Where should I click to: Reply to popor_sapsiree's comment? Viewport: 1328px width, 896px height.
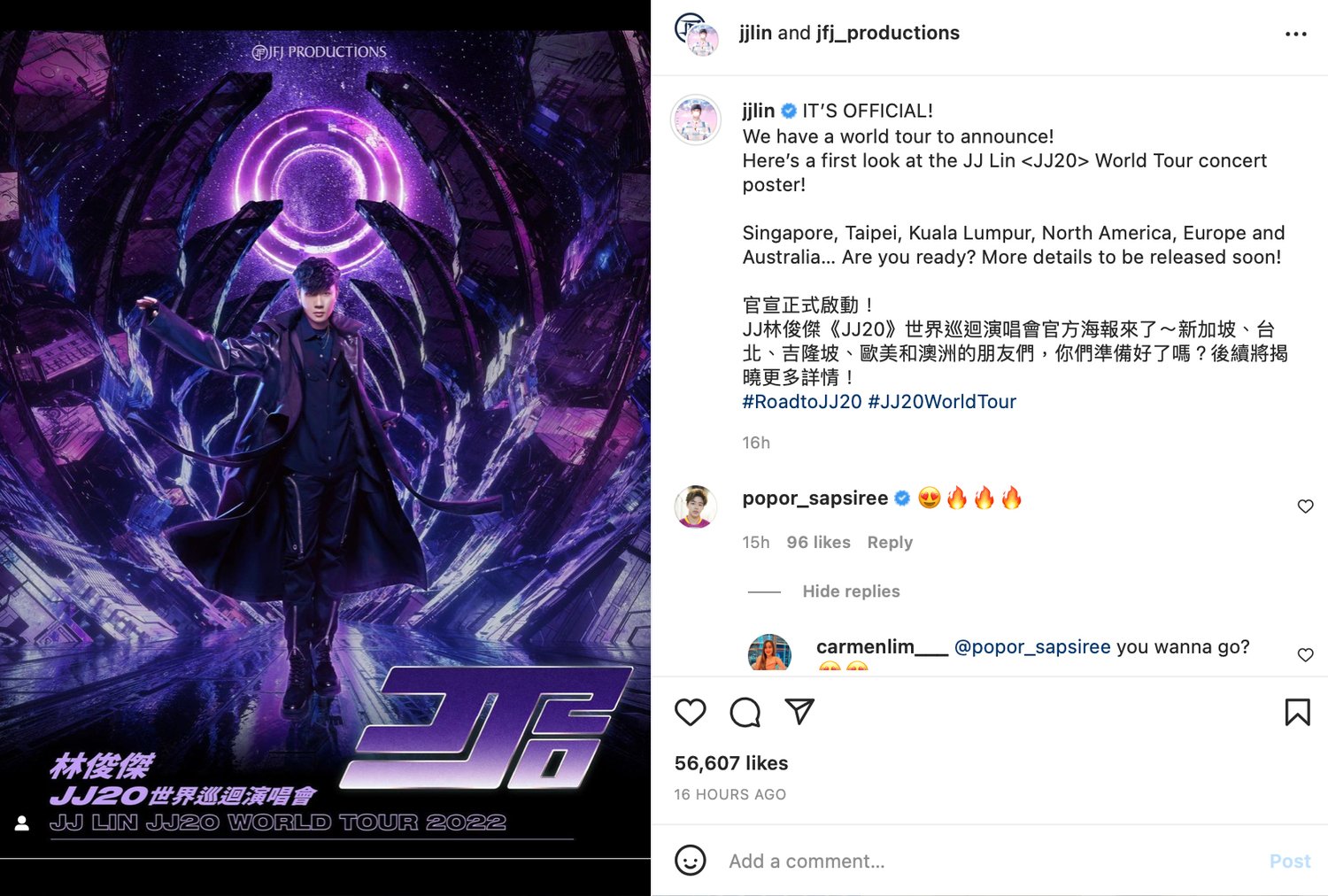(x=890, y=543)
